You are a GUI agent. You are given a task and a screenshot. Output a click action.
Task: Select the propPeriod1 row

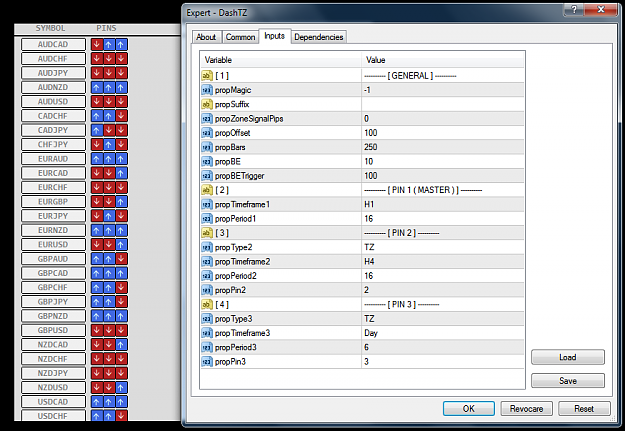pyautogui.click(x=362, y=219)
